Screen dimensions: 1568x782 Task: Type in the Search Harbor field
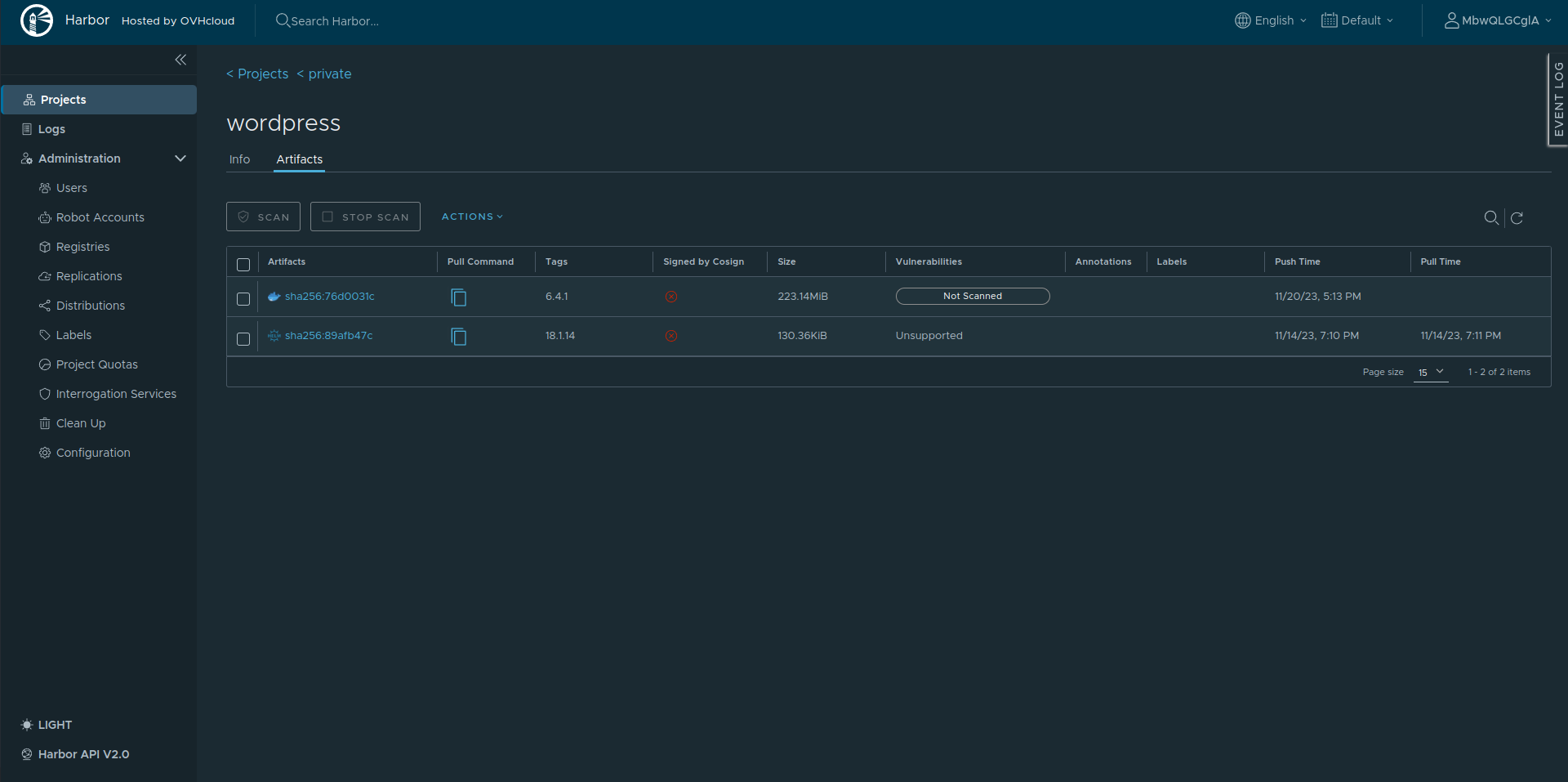351,20
